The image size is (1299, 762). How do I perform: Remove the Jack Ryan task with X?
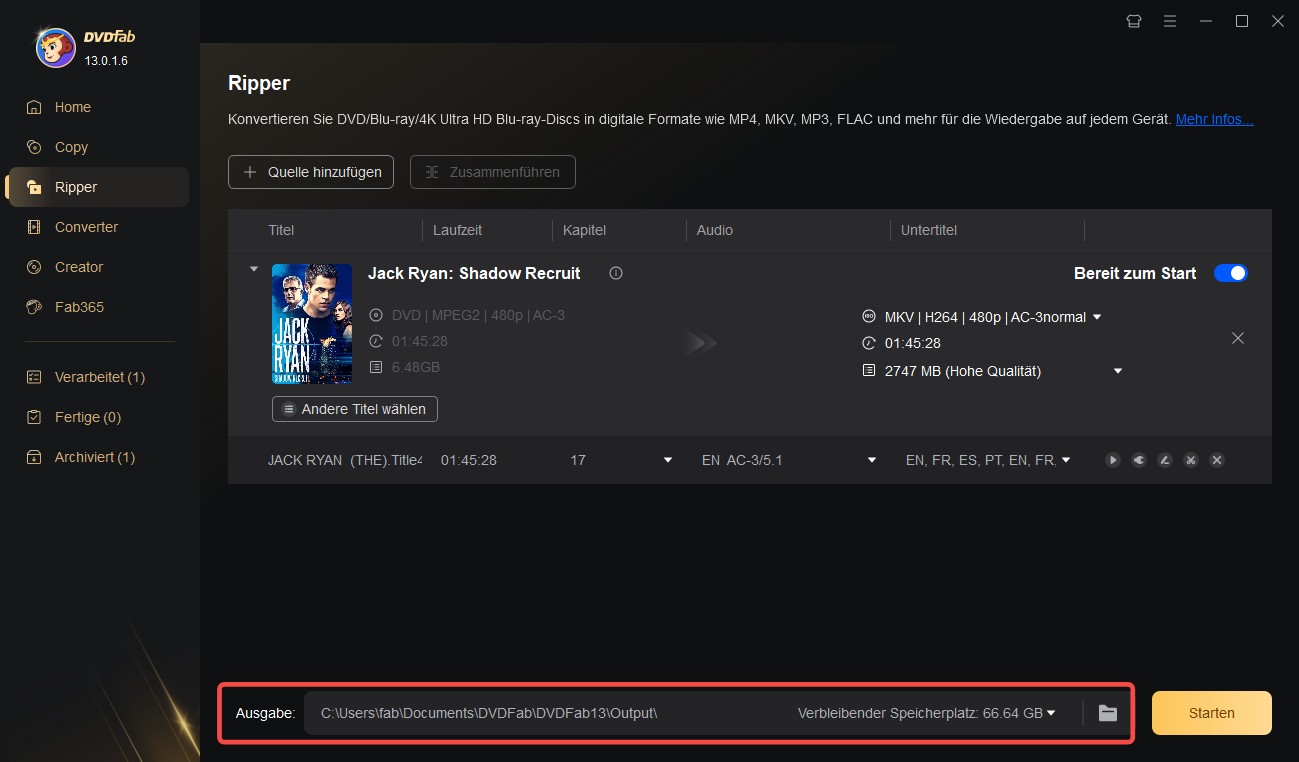tap(1238, 338)
